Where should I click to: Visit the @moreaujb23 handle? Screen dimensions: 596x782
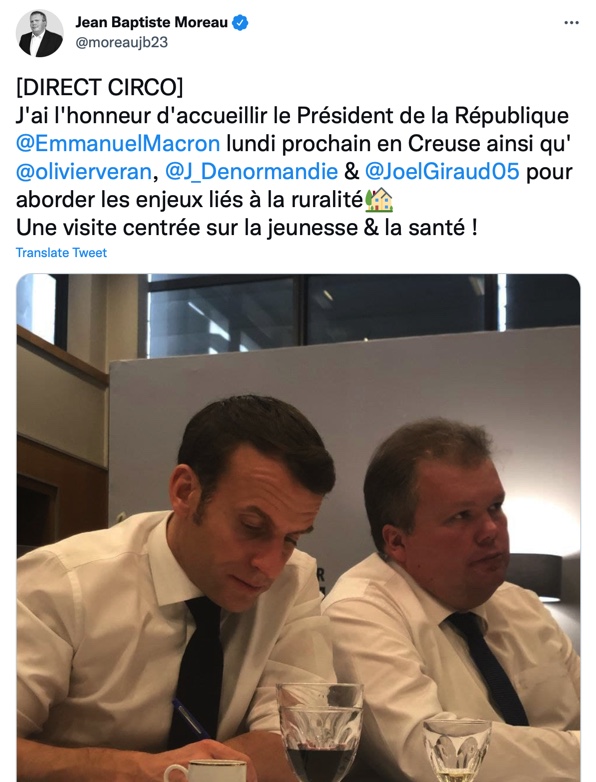click(x=122, y=42)
